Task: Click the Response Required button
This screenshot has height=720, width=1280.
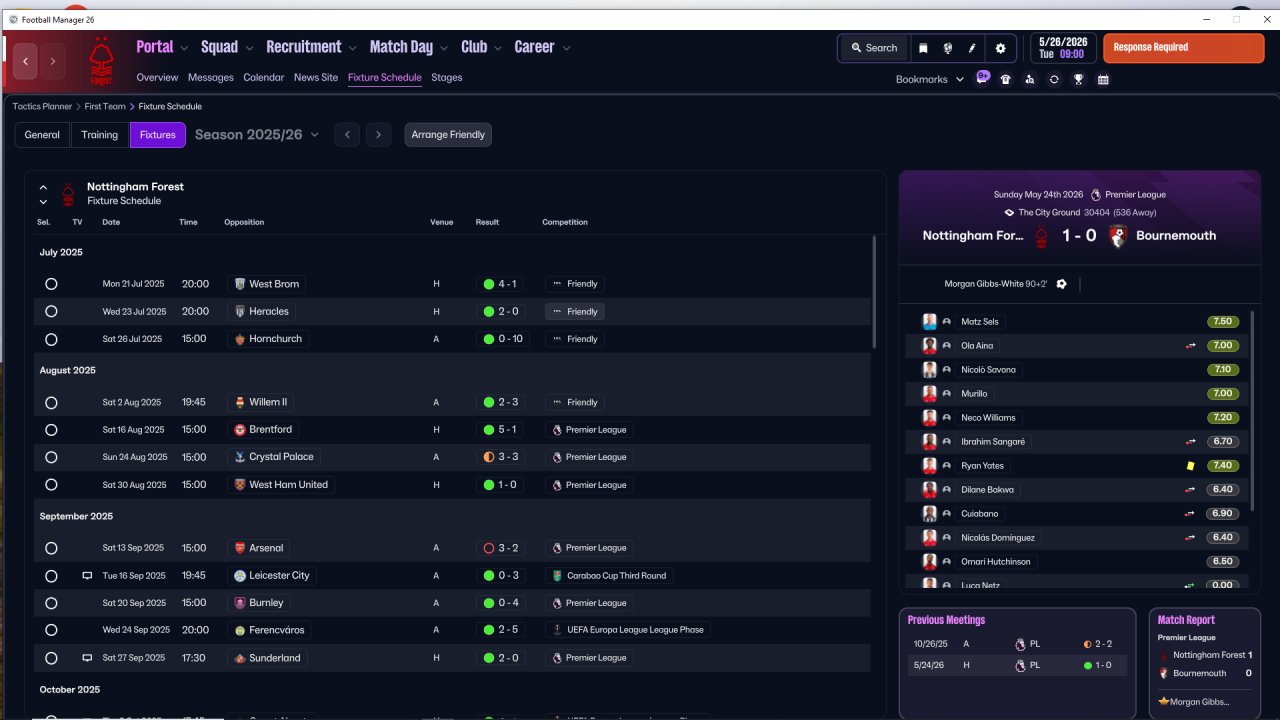Action: tap(1183, 48)
